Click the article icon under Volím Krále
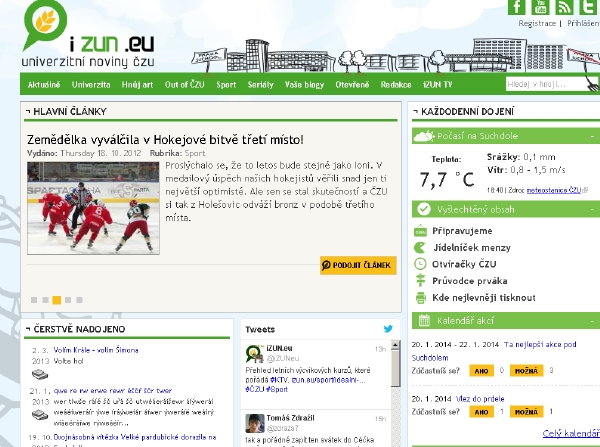 pos(40,374)
